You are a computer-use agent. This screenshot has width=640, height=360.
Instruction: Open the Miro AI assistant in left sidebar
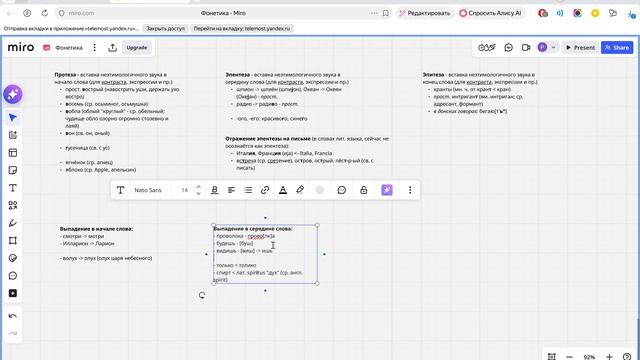coord(13,94)
